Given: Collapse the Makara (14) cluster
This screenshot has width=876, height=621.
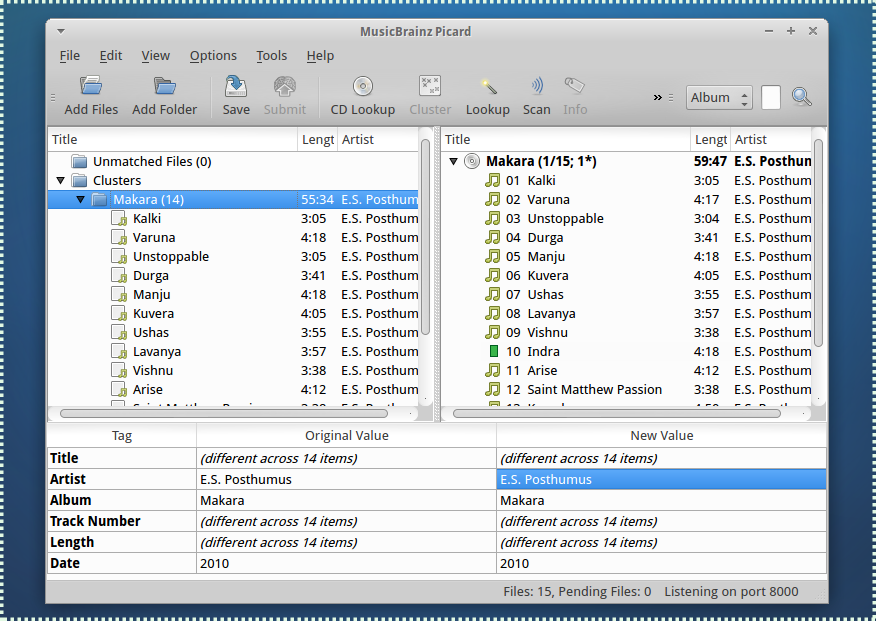Looking at the screenshot, I should point(80,199).
